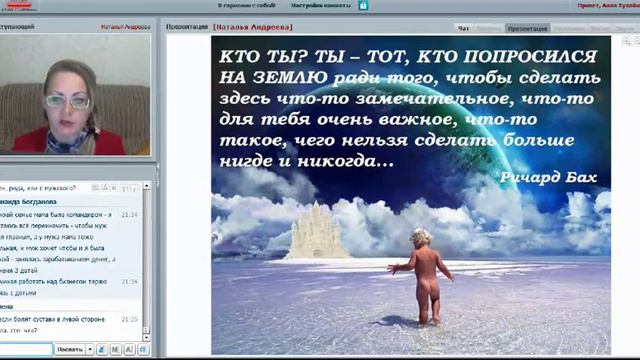640x360 pixels.
Task: Select the 'Презентация' tab
Action: pos(527,28)
